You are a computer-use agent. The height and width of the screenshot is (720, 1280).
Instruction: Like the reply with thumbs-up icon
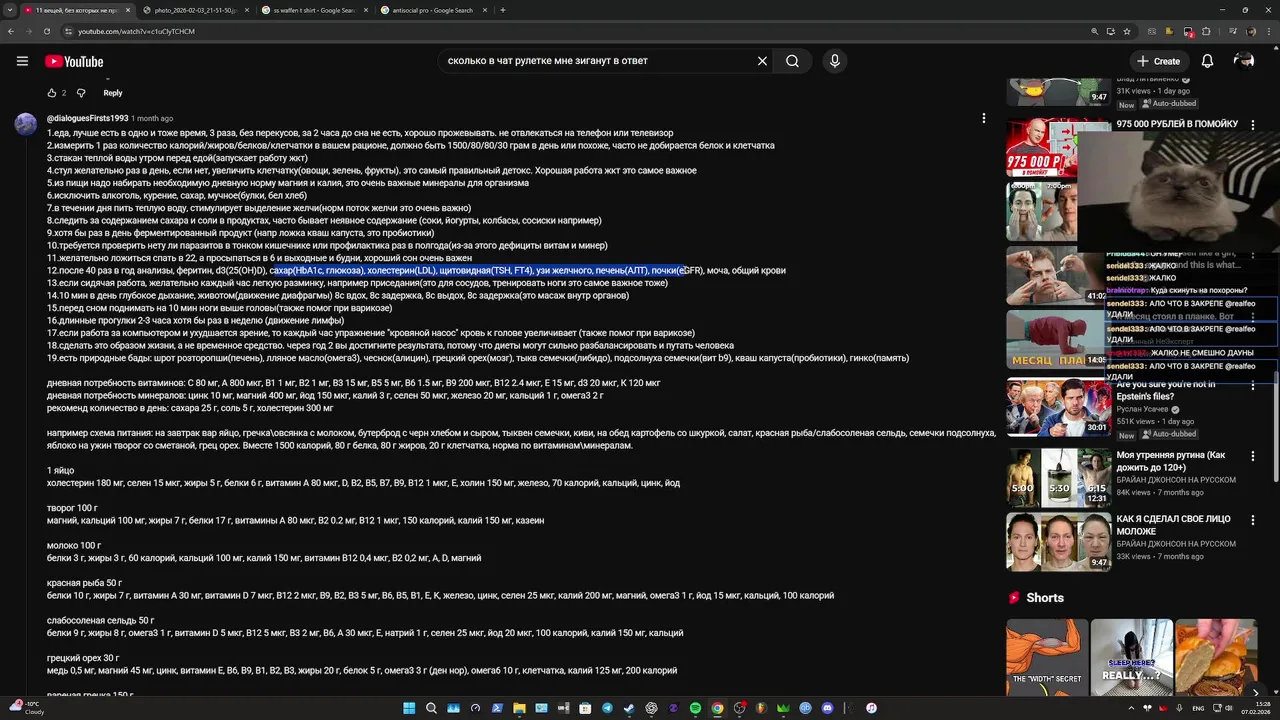click(x=52, y=93)
